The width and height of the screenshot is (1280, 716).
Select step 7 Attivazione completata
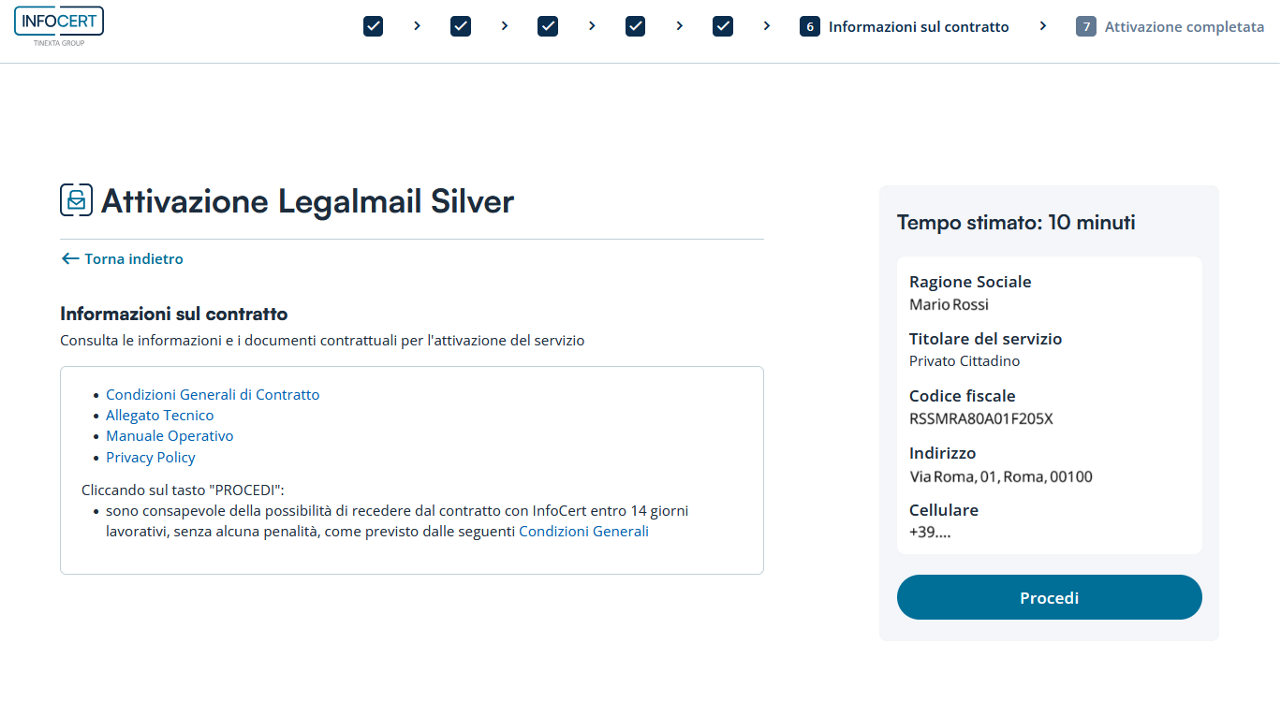click(x=1184, y=27)
